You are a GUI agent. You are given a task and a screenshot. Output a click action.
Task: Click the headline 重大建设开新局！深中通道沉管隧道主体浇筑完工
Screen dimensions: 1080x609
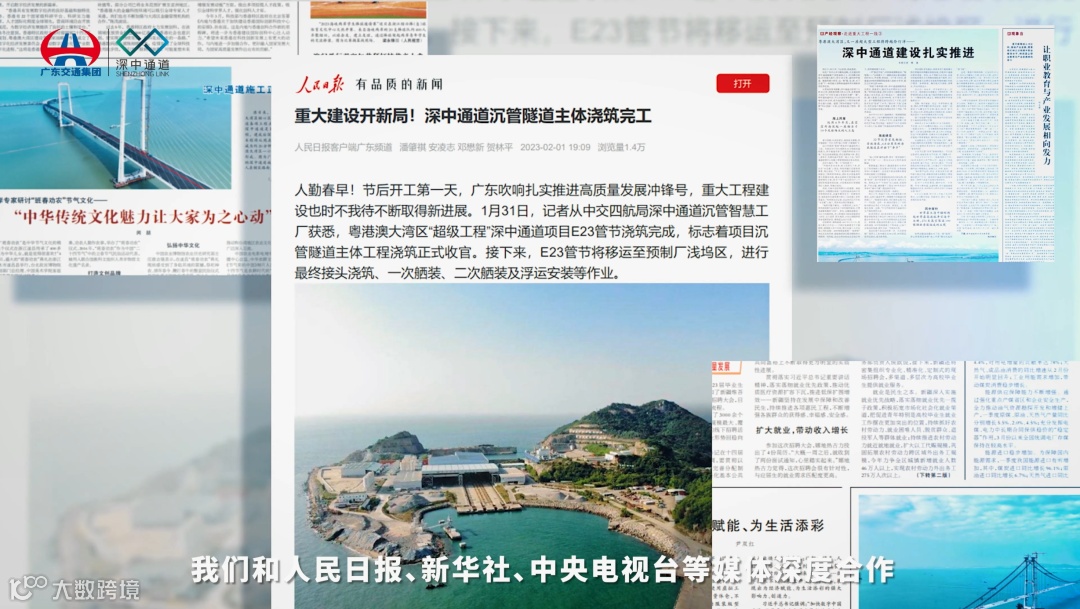coord(473,116)
